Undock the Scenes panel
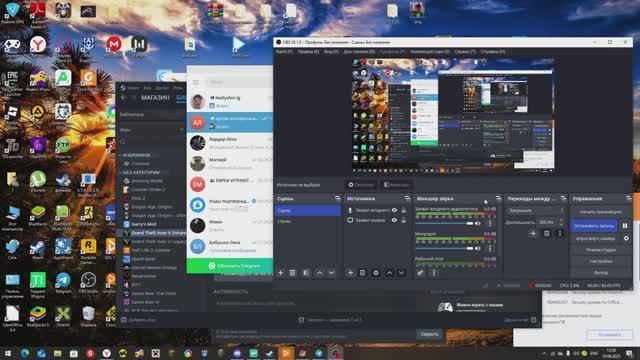The width and height of the screenshot is (640, 360). click(x=337, y=198)
